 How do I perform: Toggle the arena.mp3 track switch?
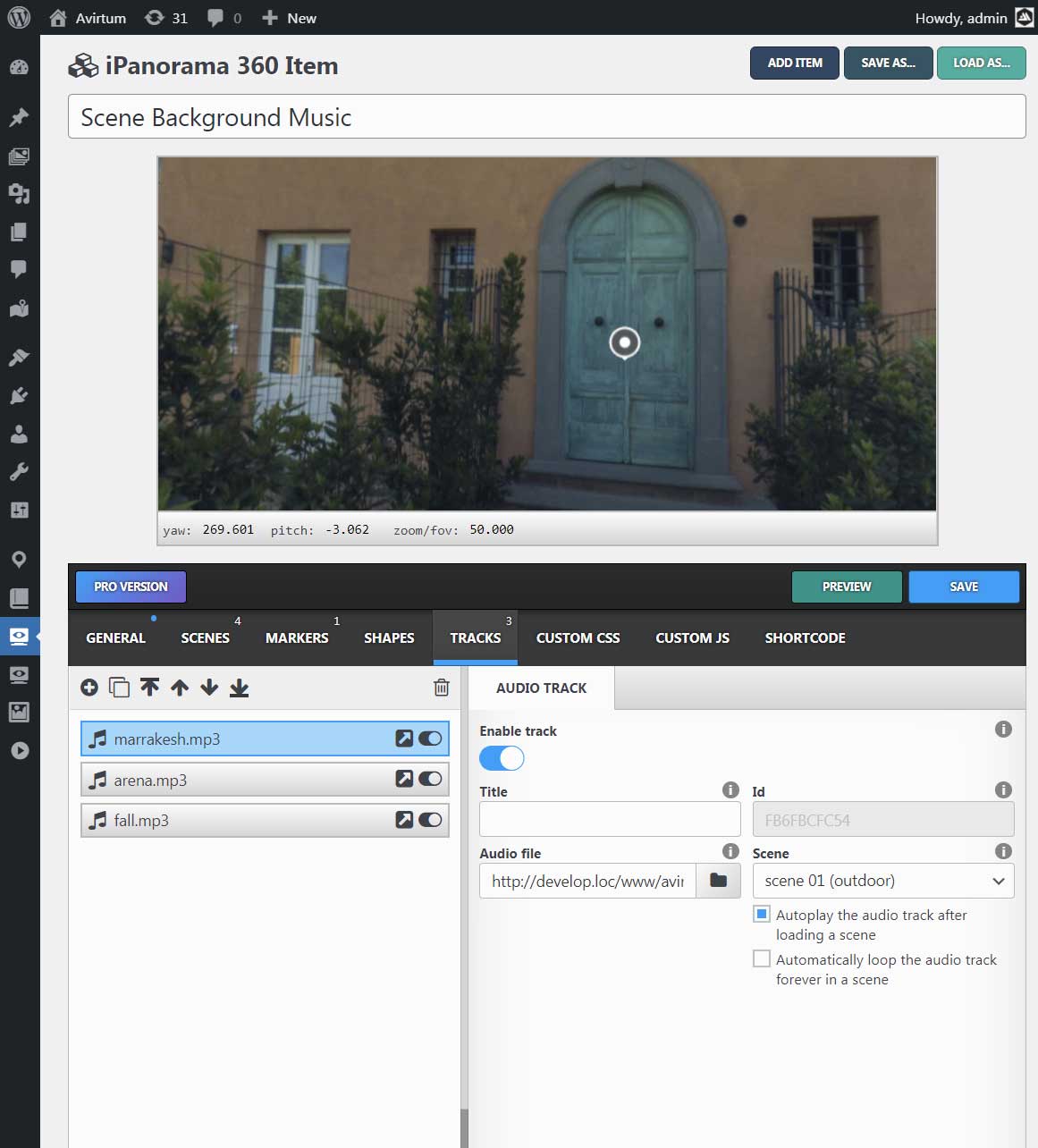[x=430, y=779]
